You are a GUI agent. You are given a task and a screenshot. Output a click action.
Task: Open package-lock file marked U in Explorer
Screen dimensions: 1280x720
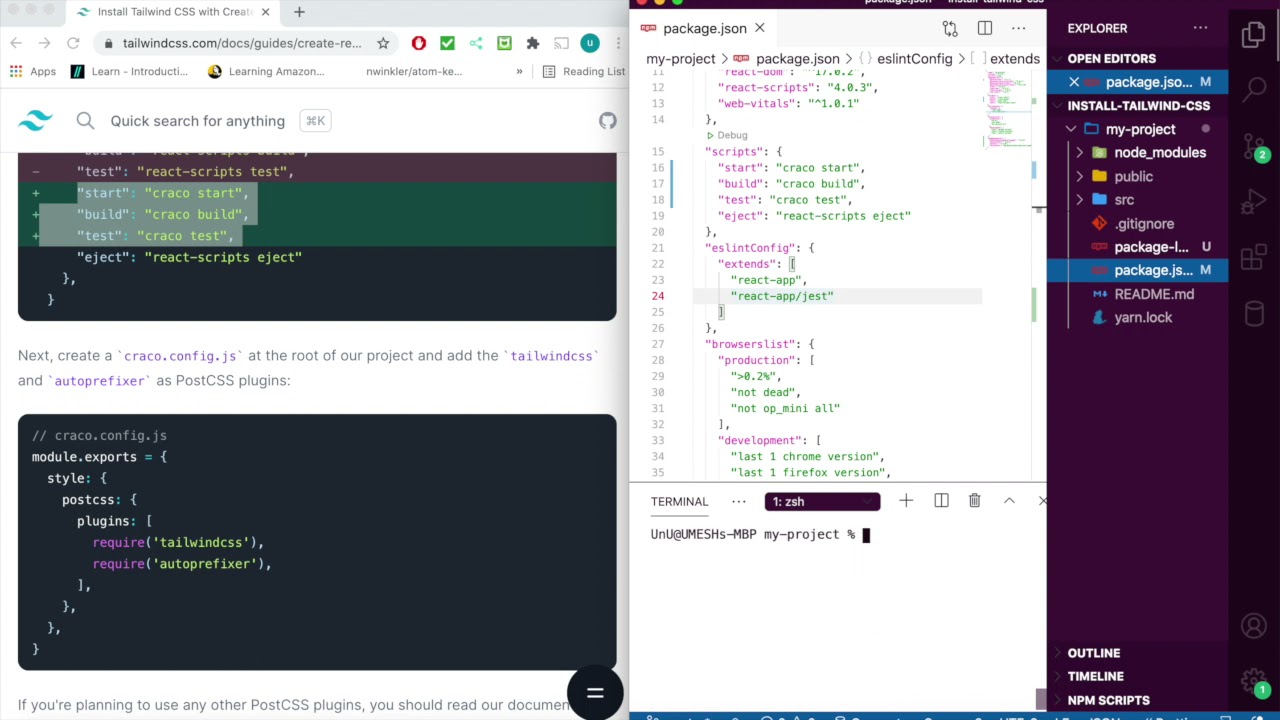1151,247
